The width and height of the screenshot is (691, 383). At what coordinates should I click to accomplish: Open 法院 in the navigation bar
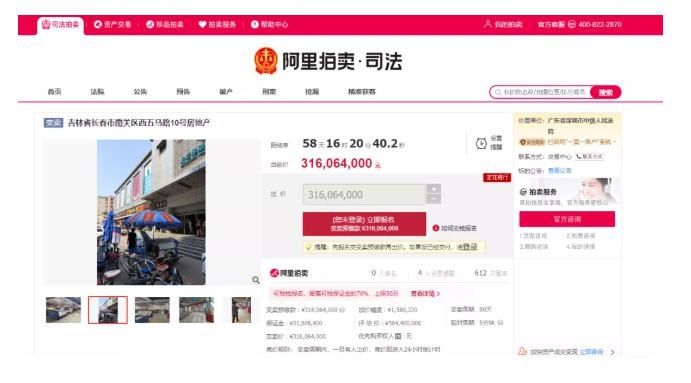tap(97, 92)
